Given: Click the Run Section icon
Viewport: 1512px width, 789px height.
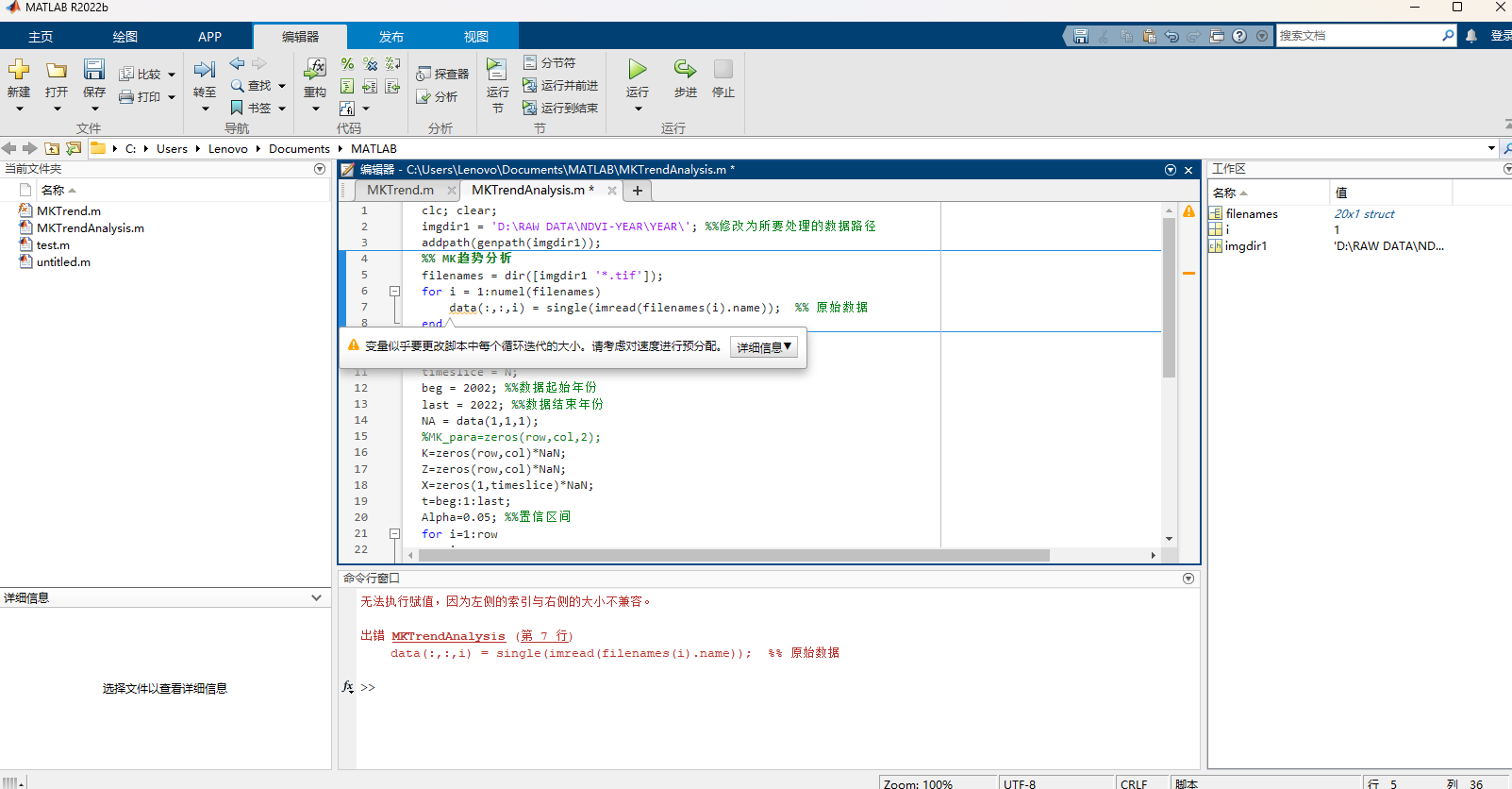Looking at the screenshot, I should [x=497, y=71].
